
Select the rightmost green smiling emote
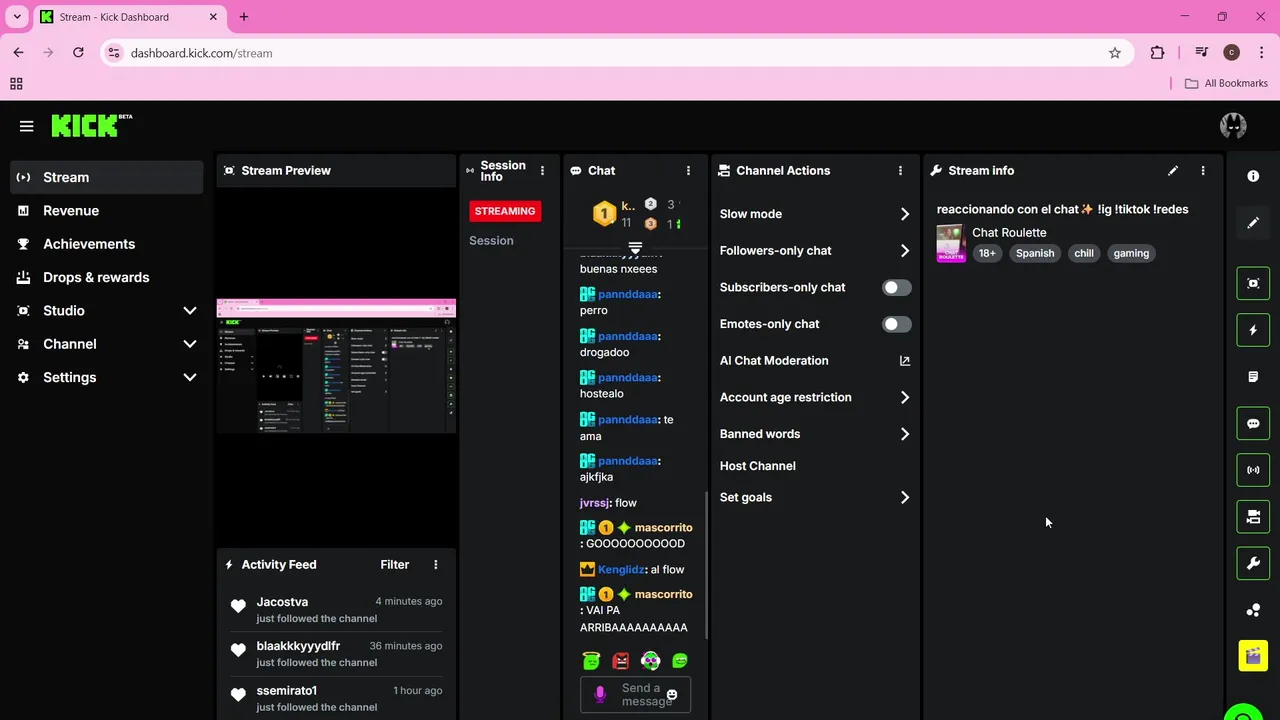pos(681,661)
